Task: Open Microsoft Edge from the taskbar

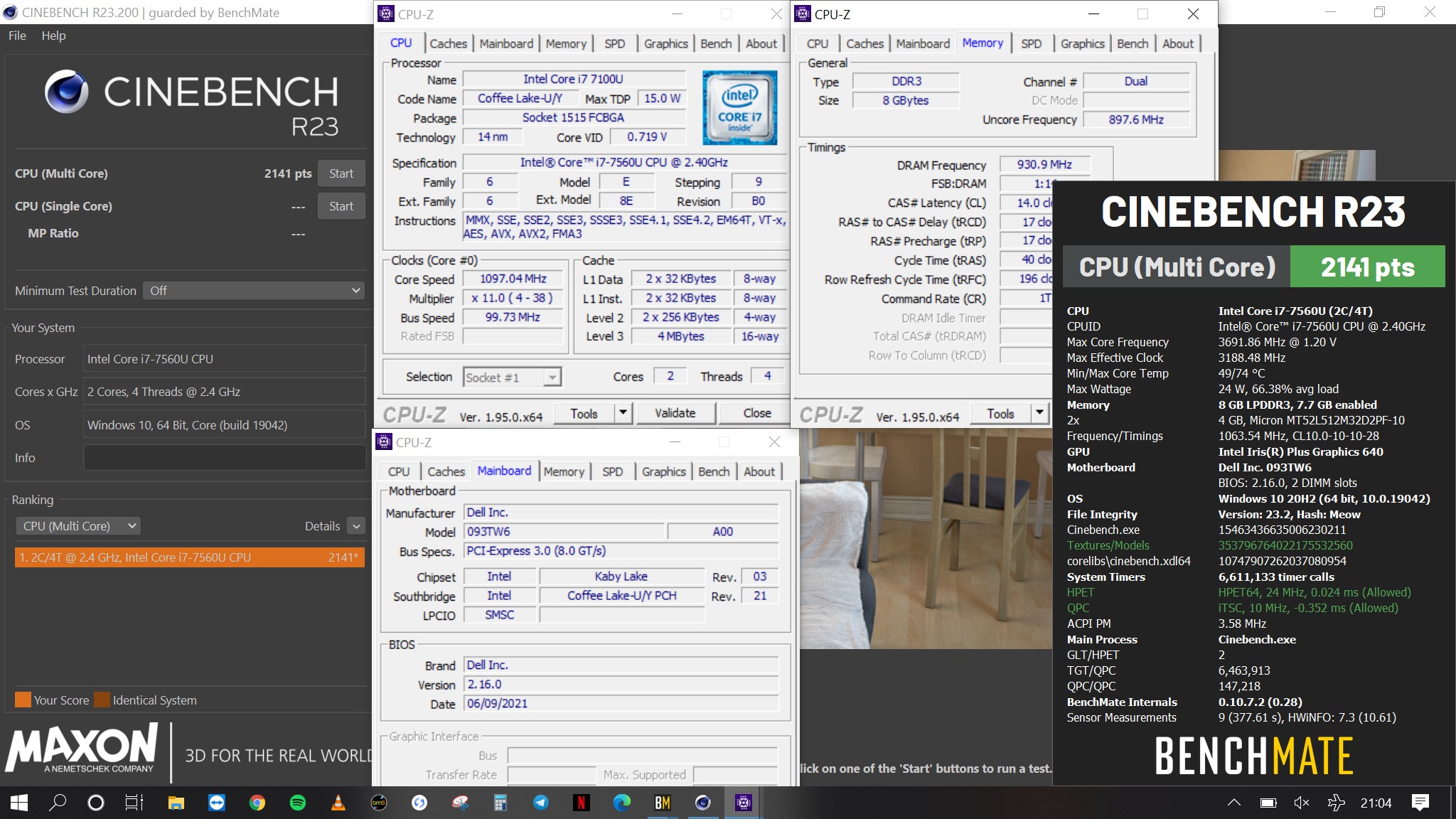Action: click(x=622, y=803)
